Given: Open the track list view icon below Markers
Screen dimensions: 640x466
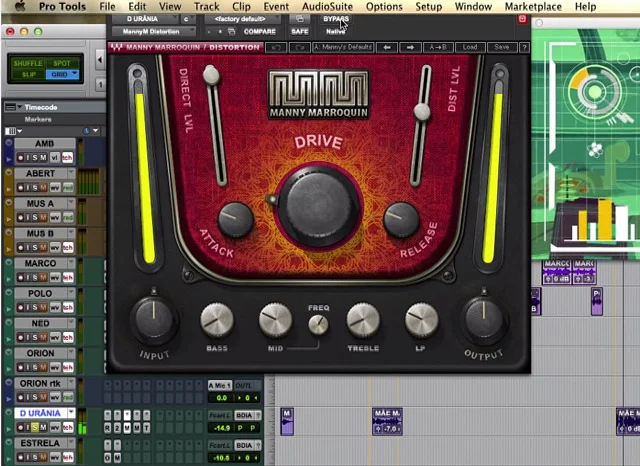Looking at the screenshot, I should point(13,131).
